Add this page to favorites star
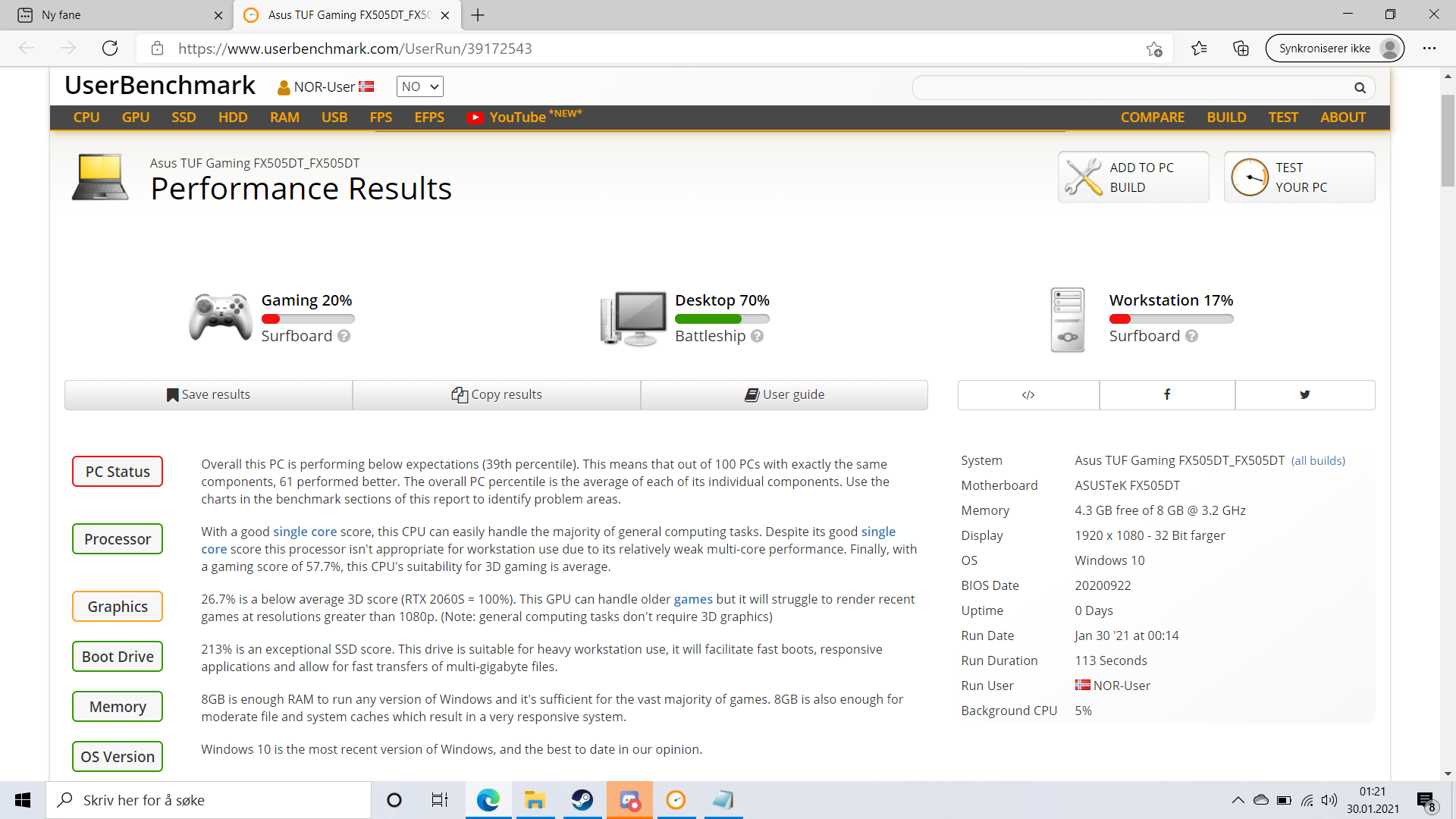This screenshot has height=819, width=1456. coord(1154,49)
